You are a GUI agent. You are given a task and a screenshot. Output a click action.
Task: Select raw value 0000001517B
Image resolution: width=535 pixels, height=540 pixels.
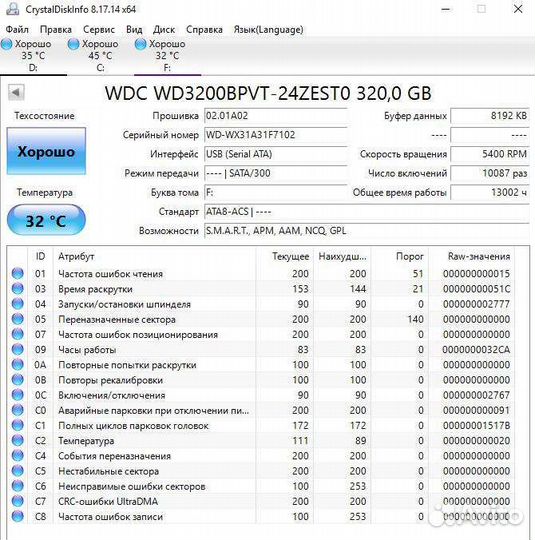tap(476, 425)
